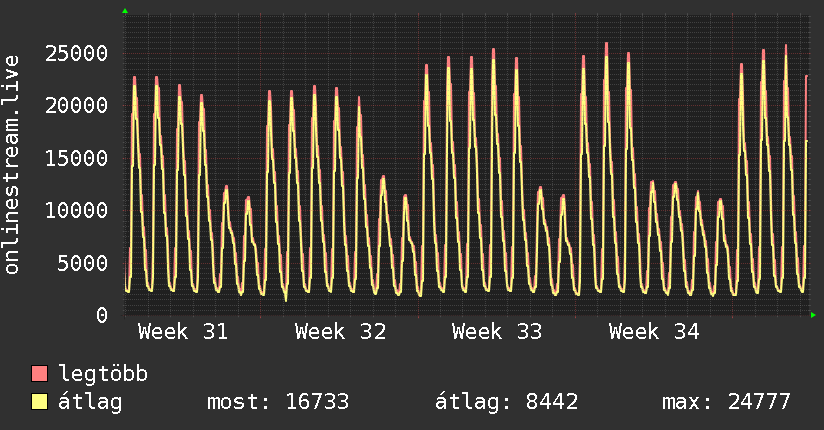Click the 10000 y-axis label
Viewport: 824px width, 430px height.
[77, 210]
